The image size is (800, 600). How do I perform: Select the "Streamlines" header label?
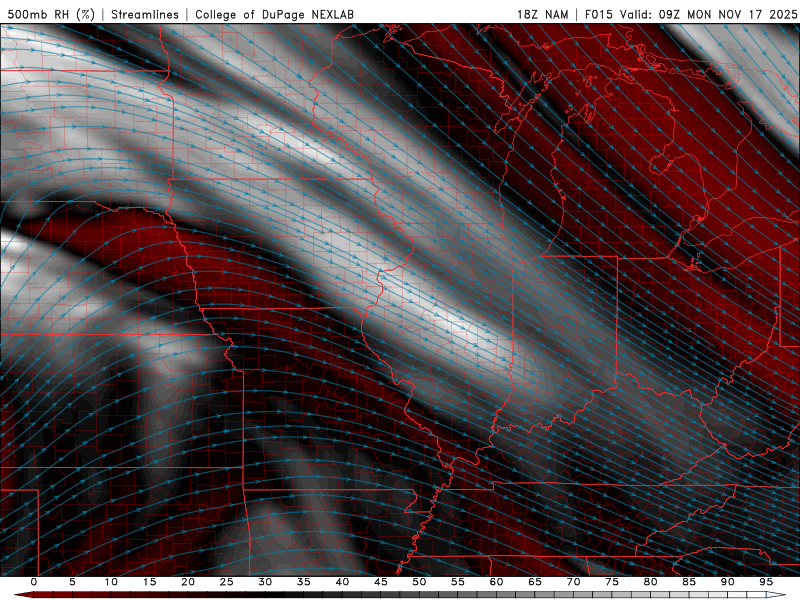pyautogui.click(x=145, y=14)
